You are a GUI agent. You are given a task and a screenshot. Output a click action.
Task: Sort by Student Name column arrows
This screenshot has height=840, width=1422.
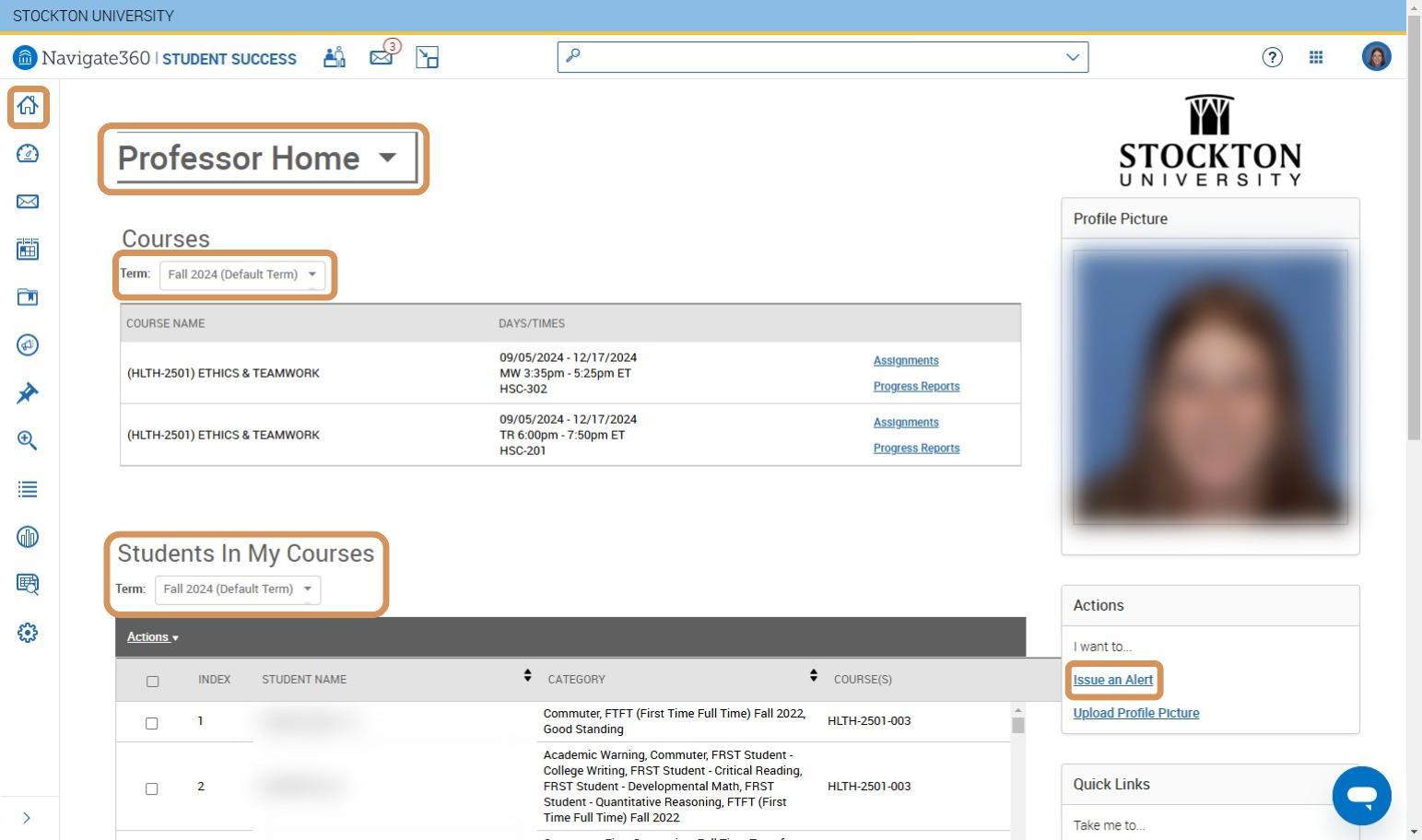click(x=527, y=676)
